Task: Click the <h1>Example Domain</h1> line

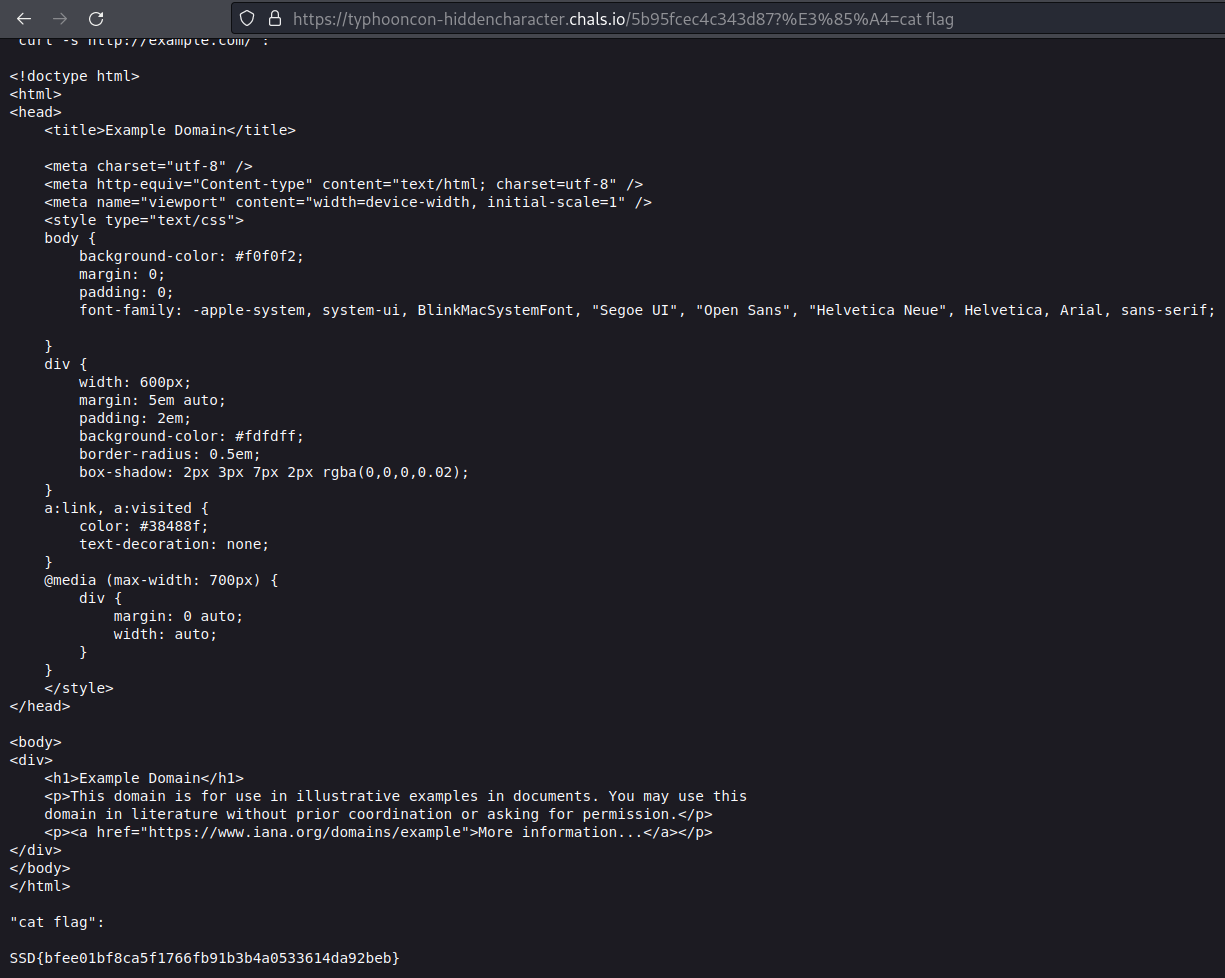Action: (x=143, y=778)
